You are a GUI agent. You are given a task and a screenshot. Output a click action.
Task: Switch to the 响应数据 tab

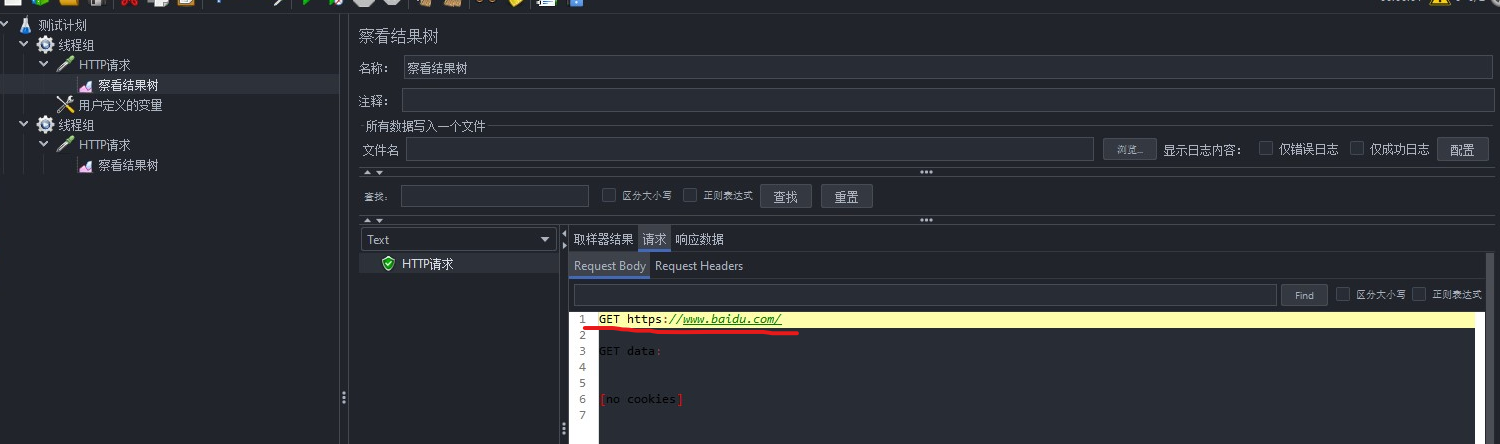(699, 239)
